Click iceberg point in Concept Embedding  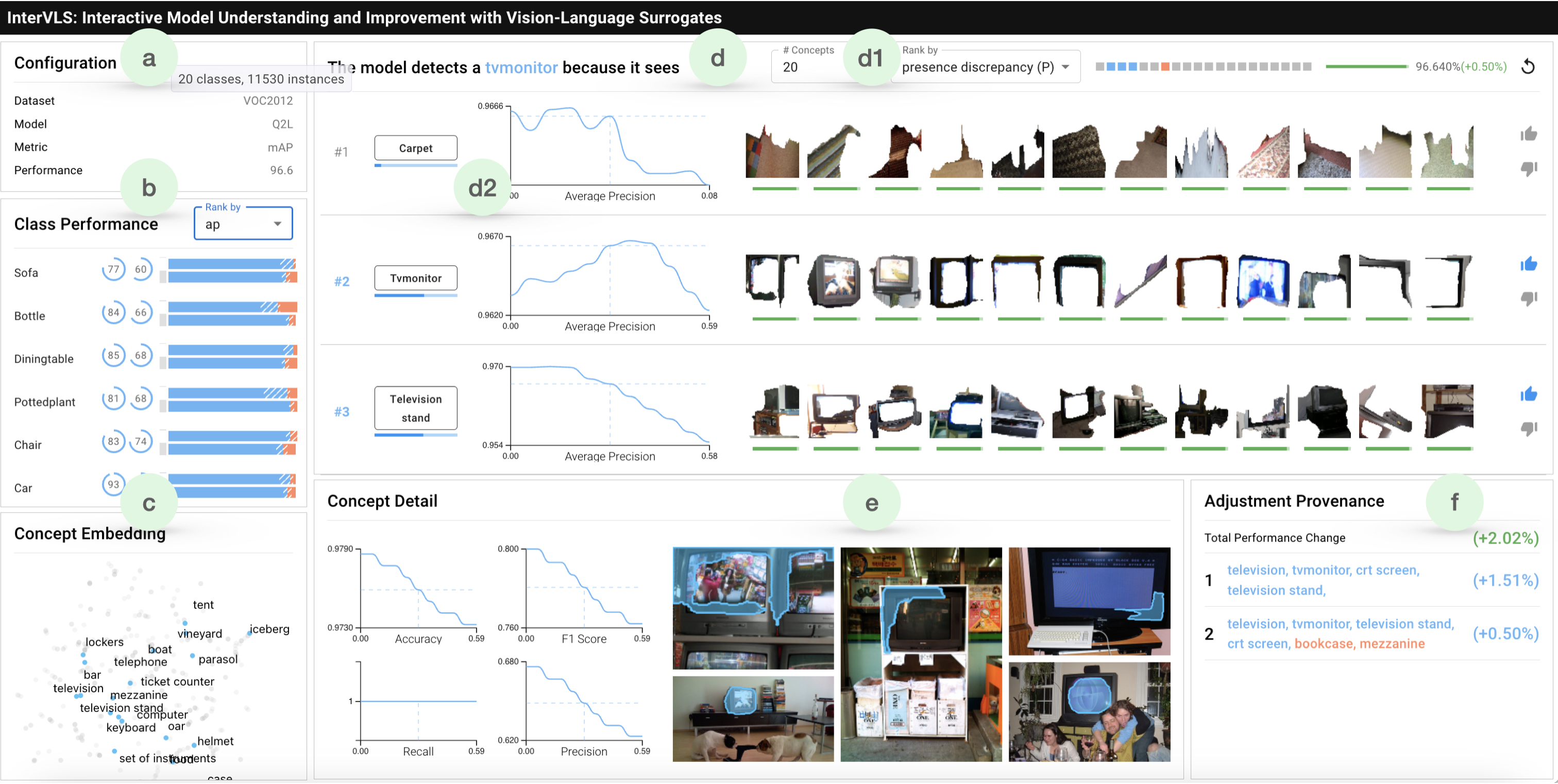click(249, 632)
